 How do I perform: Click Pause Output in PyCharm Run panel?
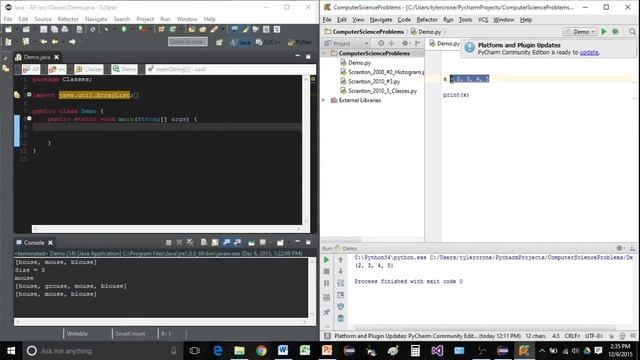pyautogui.click(x=327, y=283)
